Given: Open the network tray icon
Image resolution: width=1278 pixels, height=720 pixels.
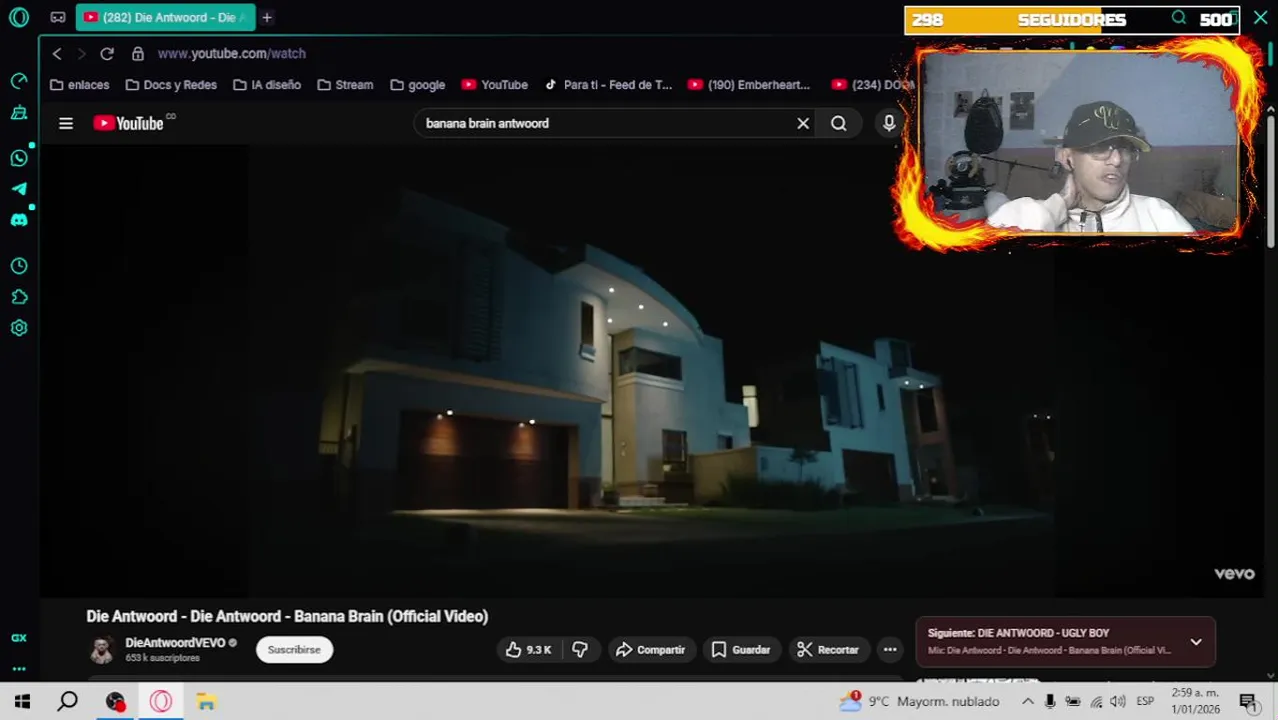Looking at the screenshot, I should point(1096,702).
